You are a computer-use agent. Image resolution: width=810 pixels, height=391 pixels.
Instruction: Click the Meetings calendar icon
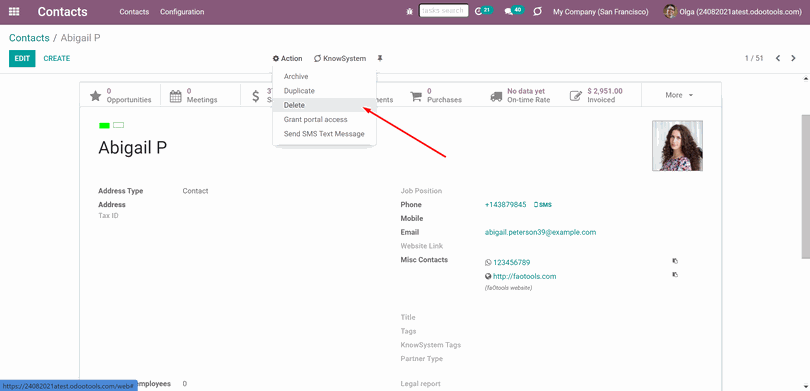[x=176, y=96]
